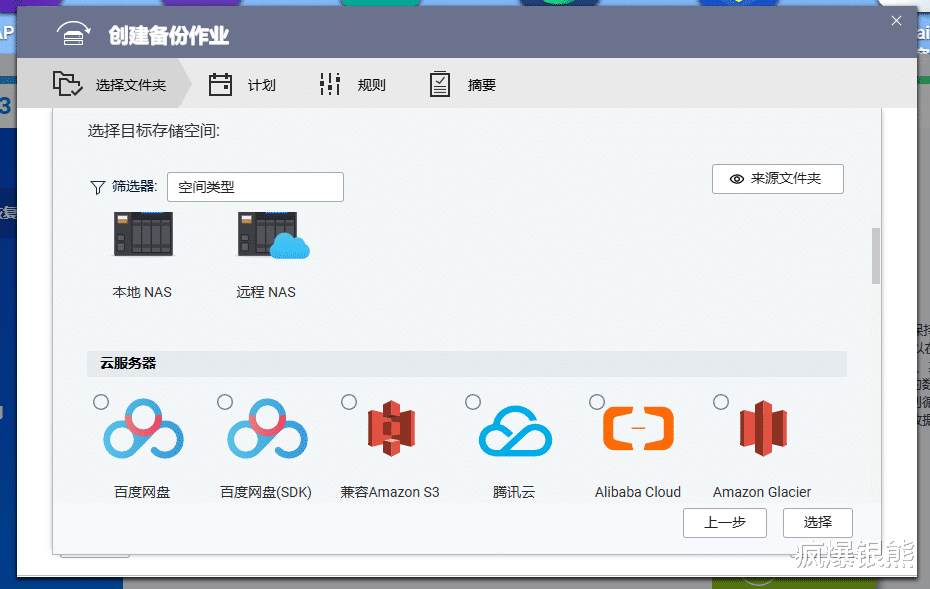The height and width of the screenshot is (589, 930).
Task: Click the Amazon Glacier logo
Action: pos(763,428)
